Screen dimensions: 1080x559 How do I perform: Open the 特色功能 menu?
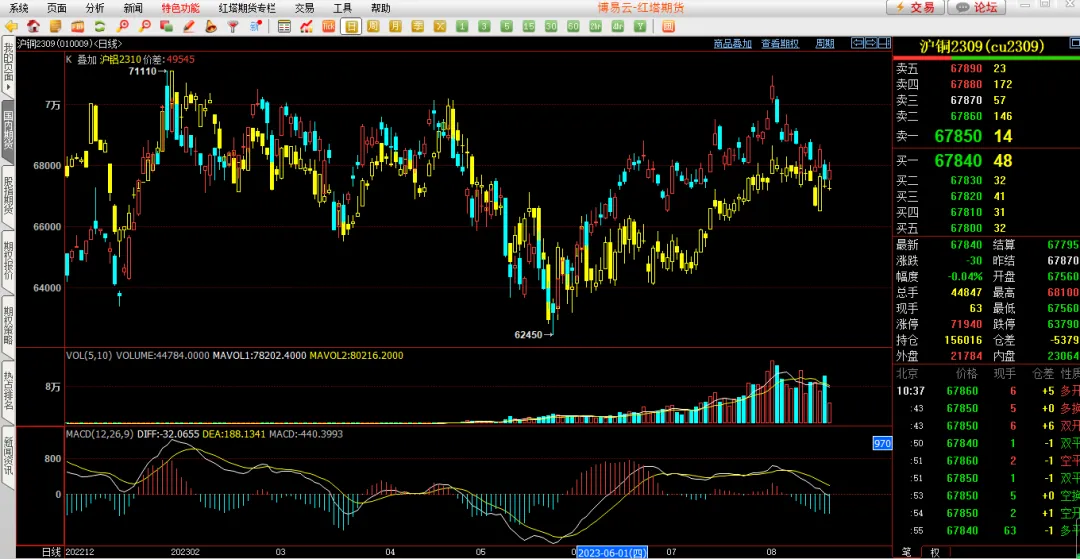point(180,8)
